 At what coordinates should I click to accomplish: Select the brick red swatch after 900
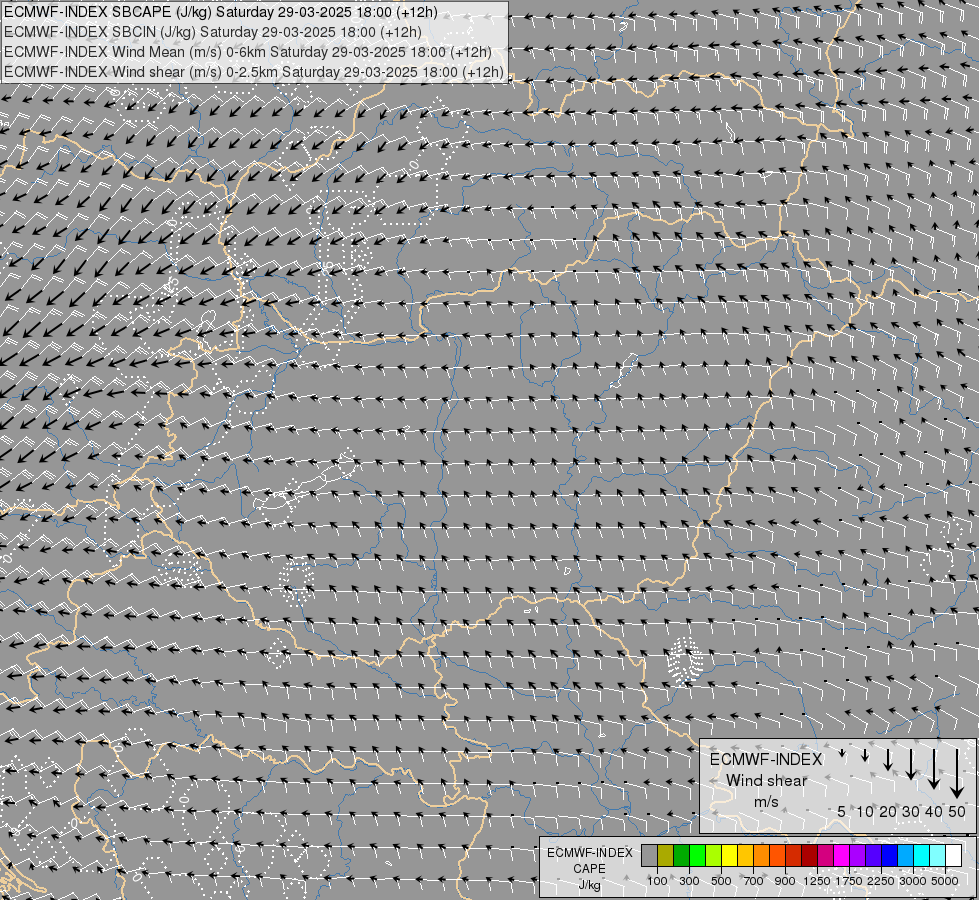tap(794, 855)
